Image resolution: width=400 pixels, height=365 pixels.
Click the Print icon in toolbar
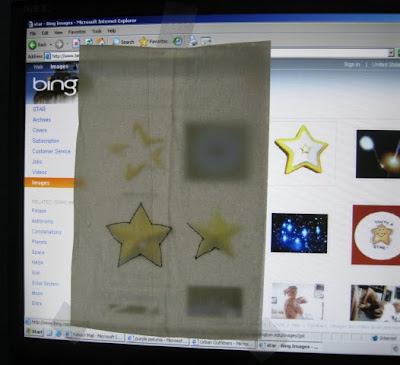click(193, 41)
